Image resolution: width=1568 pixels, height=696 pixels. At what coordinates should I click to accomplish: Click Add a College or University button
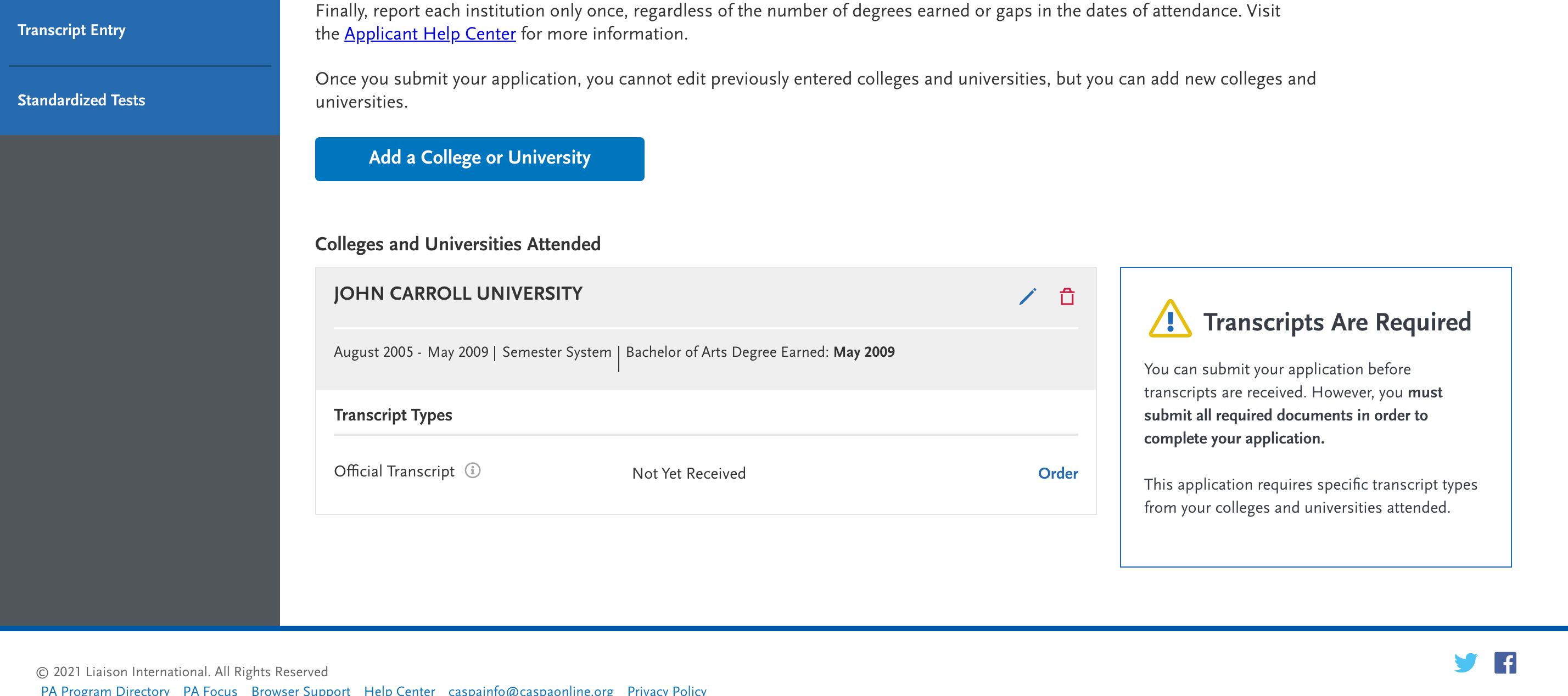(479, 158)
